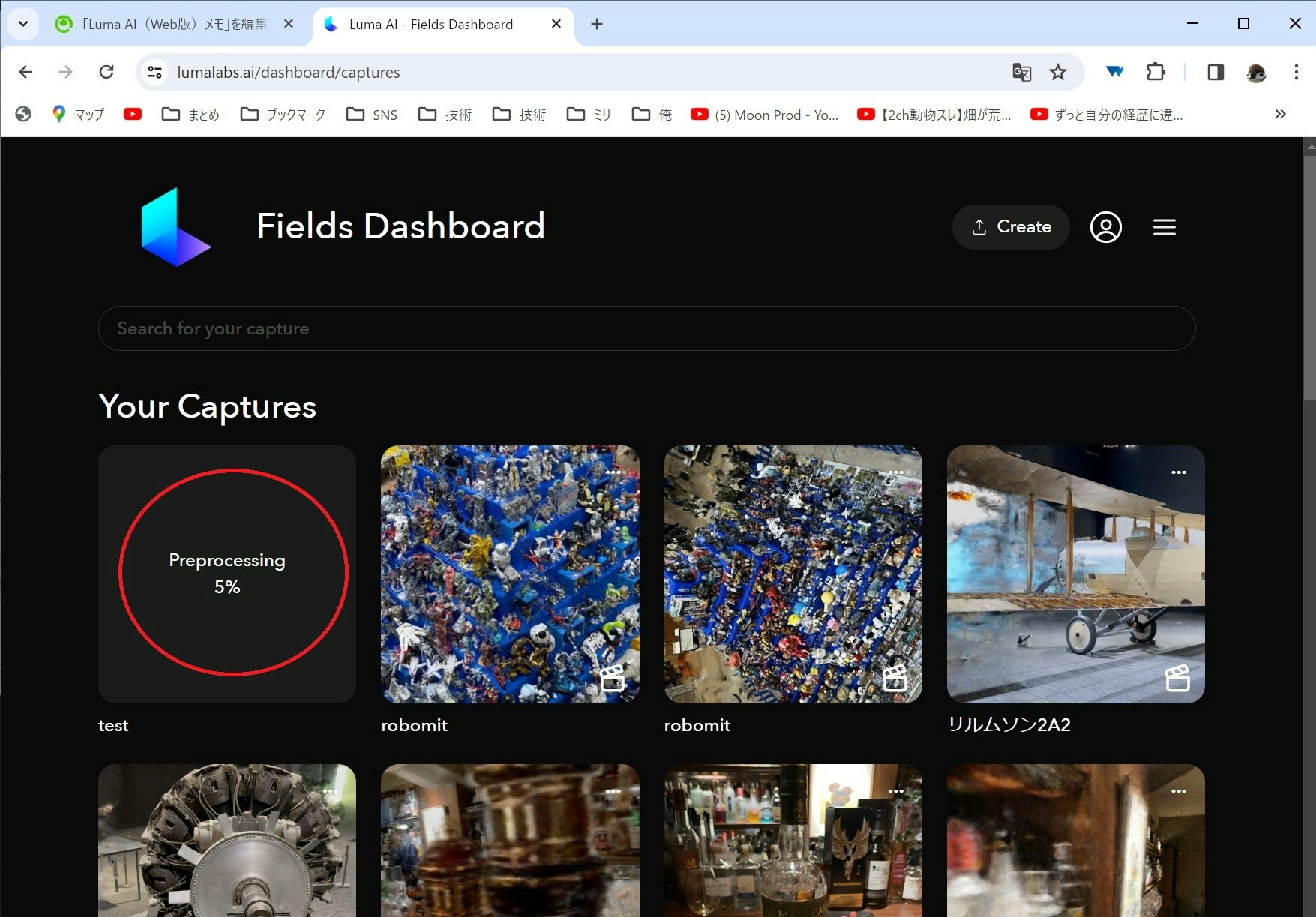This screenshot has width=1316, height=917.
Task: Click clapperboard icon on サルムソン2A2 card
Action: [x=1178, y=678]
